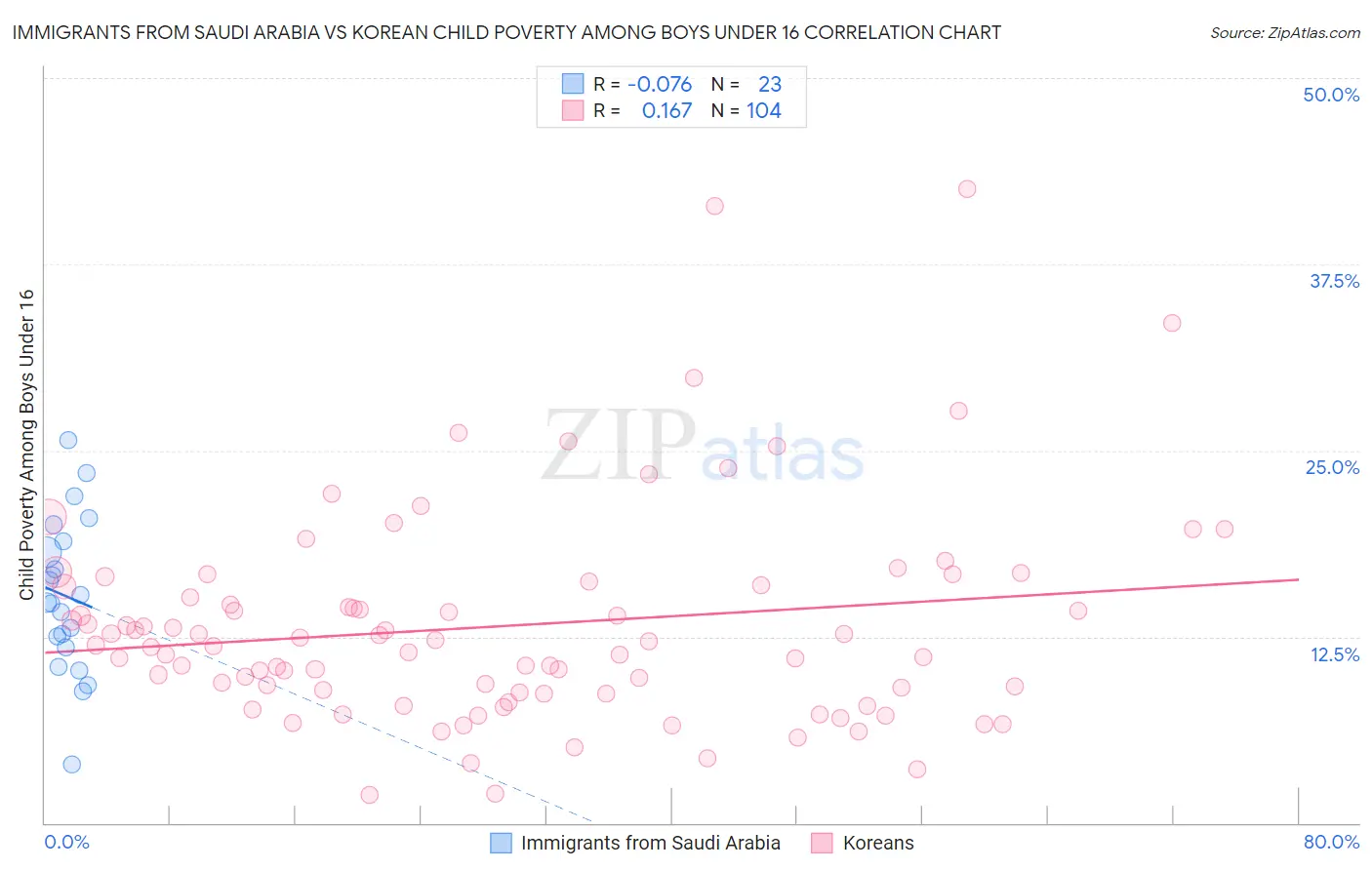Viewport: 1372px width, 870px height.
Task: Click the ZIPatlas watermark in the chart center
Action: [x=703, y=447]
